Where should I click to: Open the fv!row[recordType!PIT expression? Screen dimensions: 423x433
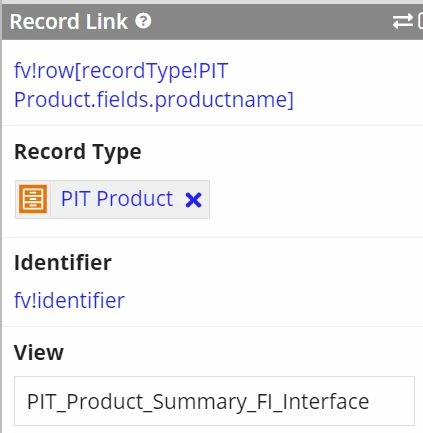pyautogui.click(x=121, y=71)
